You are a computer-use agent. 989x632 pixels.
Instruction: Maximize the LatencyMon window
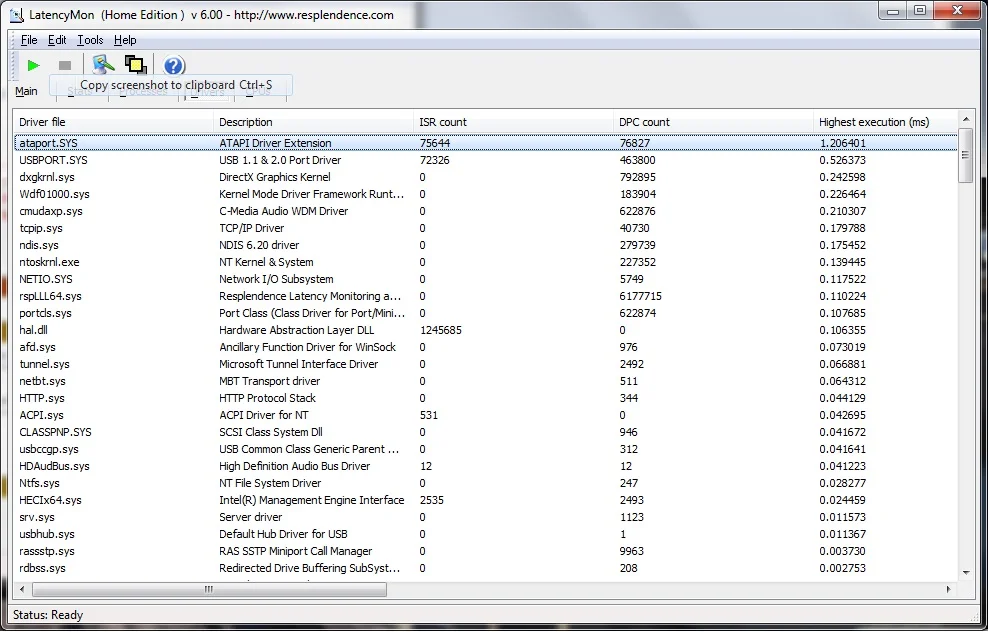[920, 11]
